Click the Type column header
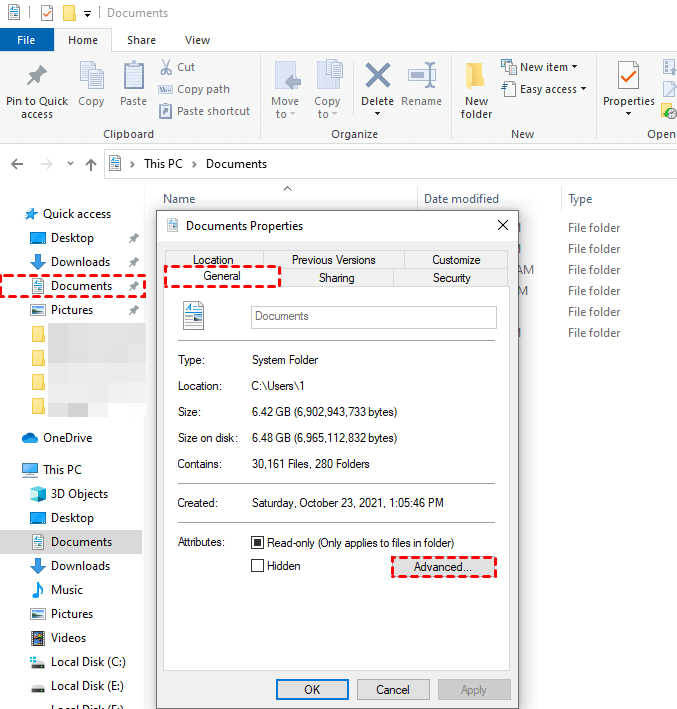 (580, 199)
